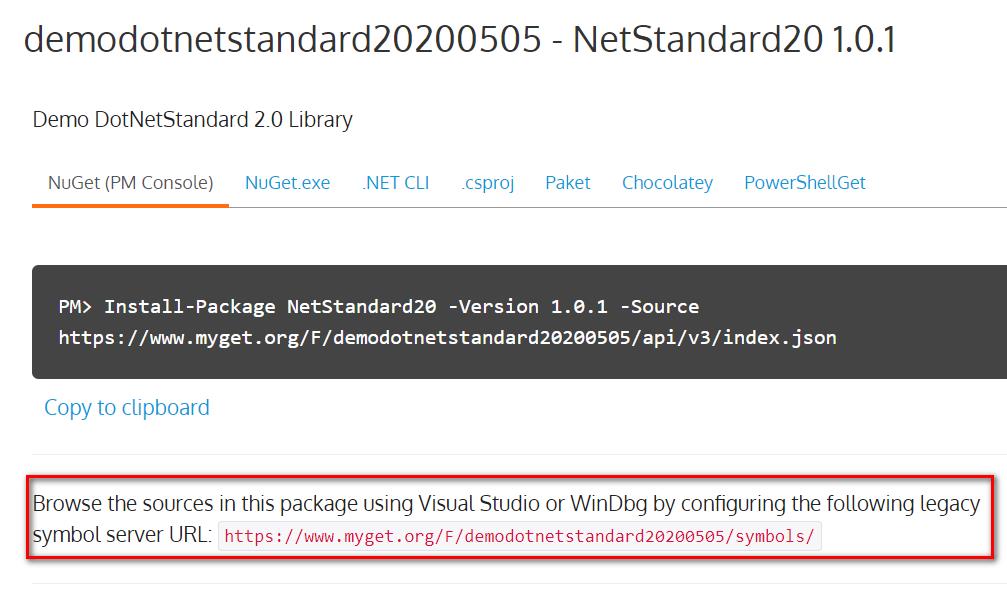Click the 'Browse the sources' sentence start
Image resolution: width=1007 pixels, height=595 pixels.
pyautogui.click(x=110, y=503)
